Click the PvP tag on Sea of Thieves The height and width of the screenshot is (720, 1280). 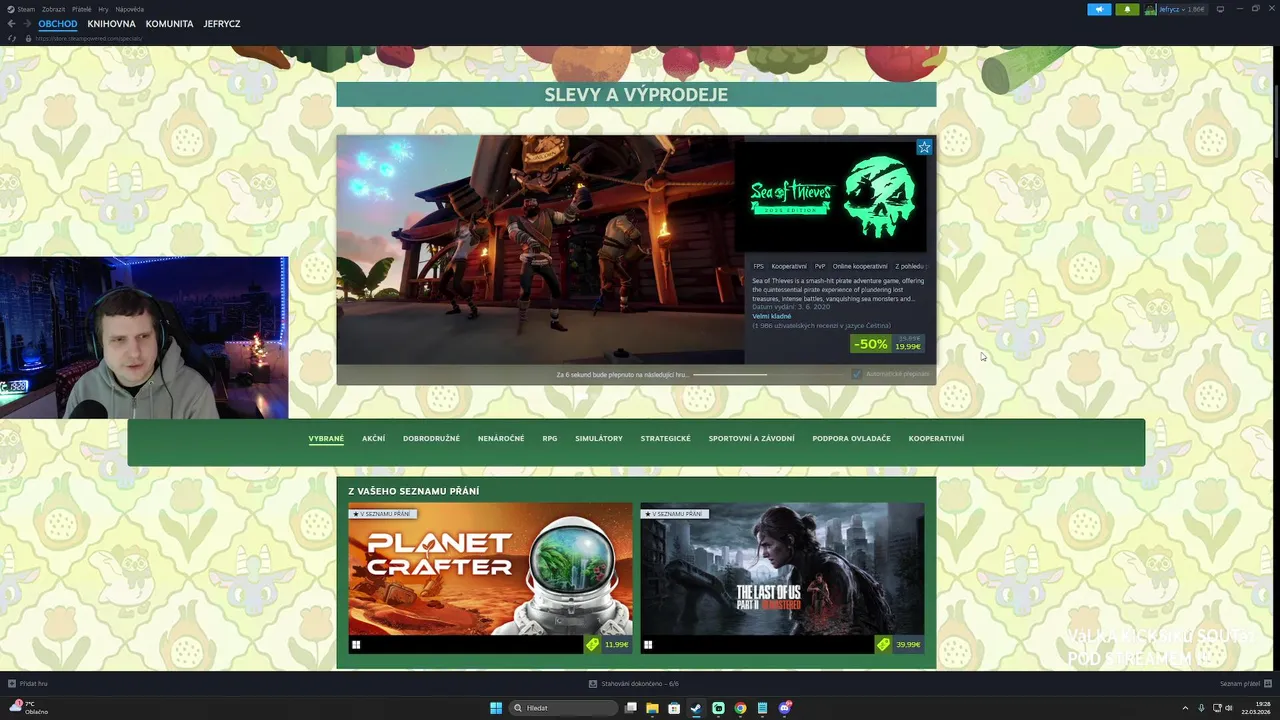click(820, 266)
